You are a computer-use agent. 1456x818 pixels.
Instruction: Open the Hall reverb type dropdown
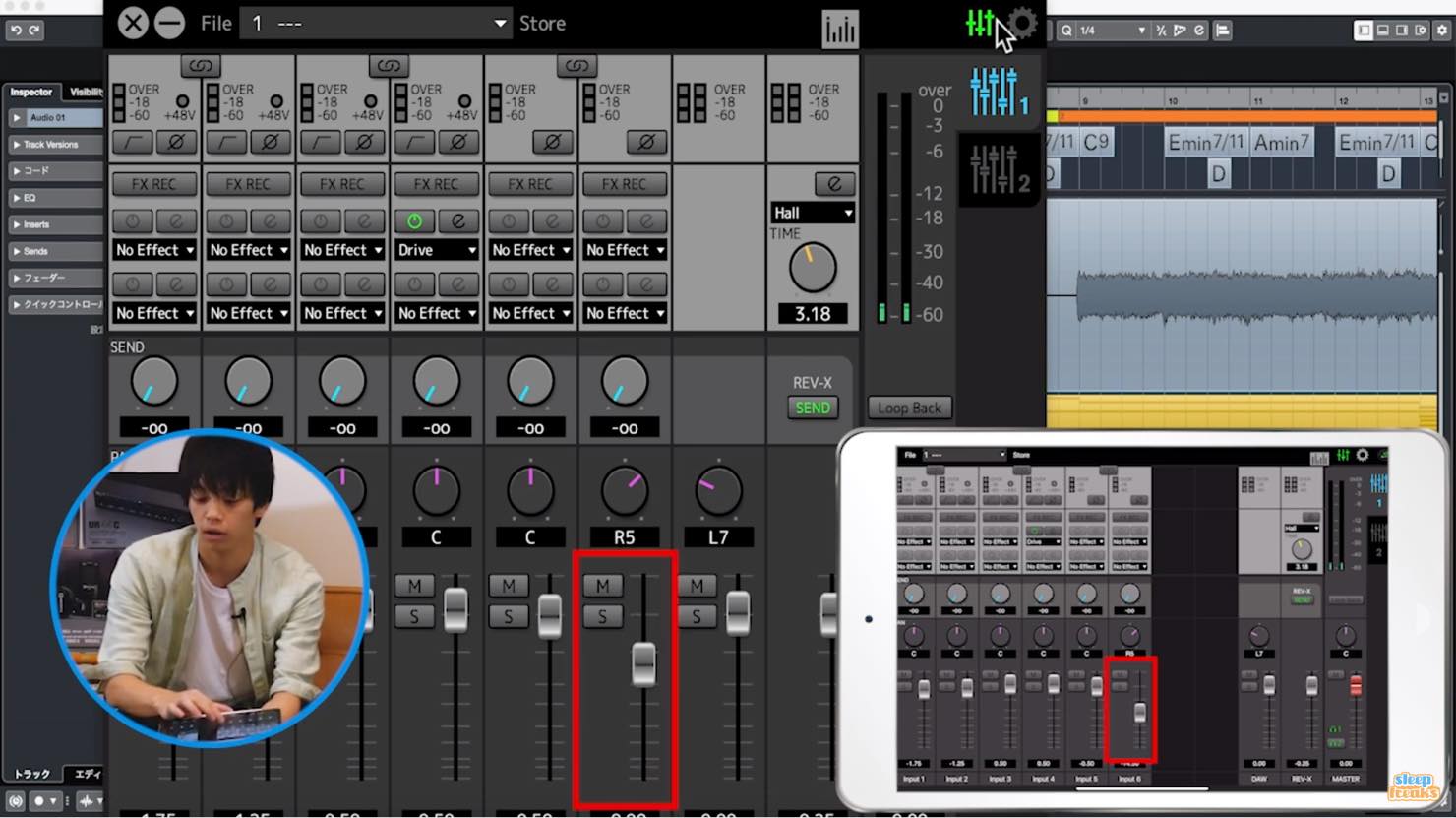pos(813,213)
